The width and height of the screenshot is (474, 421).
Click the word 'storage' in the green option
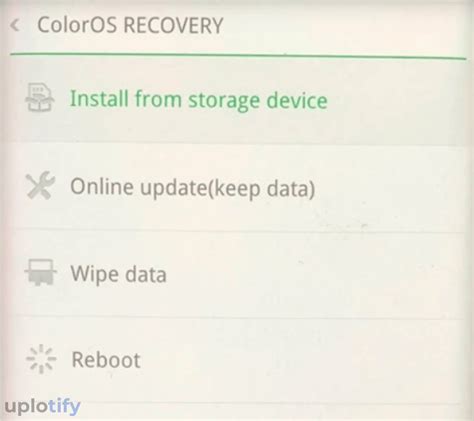(x=224, y=101)
